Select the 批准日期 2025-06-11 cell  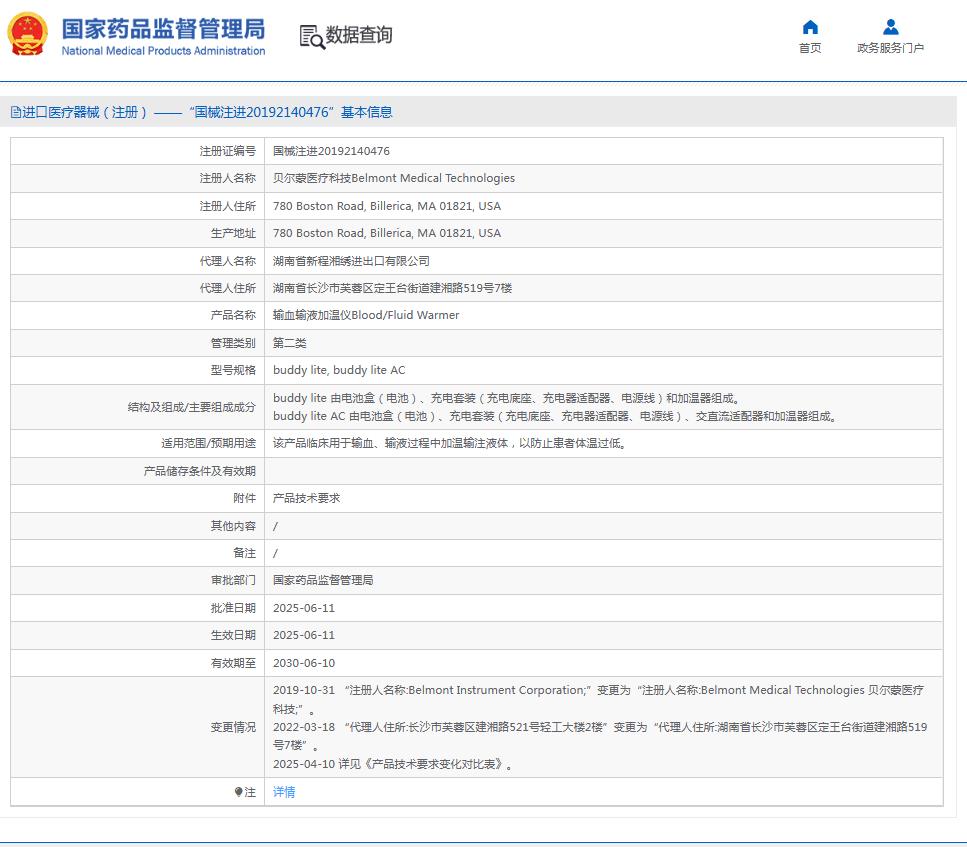303,607
